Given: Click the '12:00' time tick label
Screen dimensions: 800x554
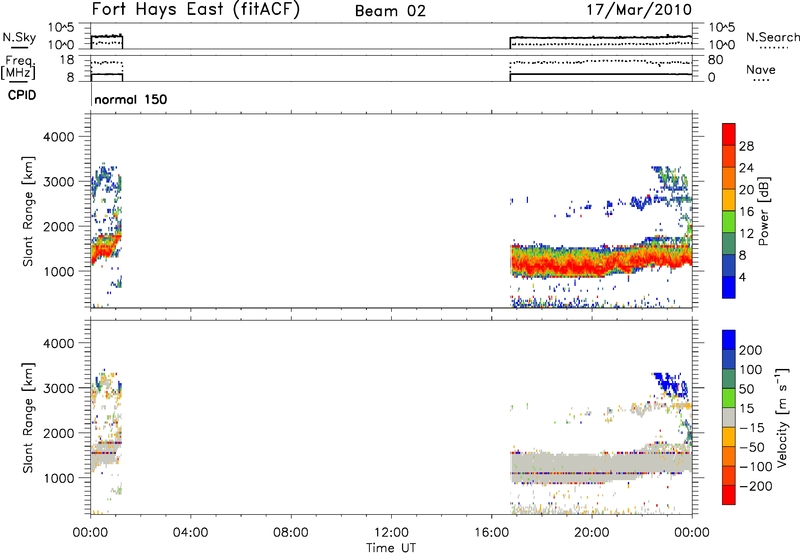Looking at the screenshot, I should click(x=391, y=533).
